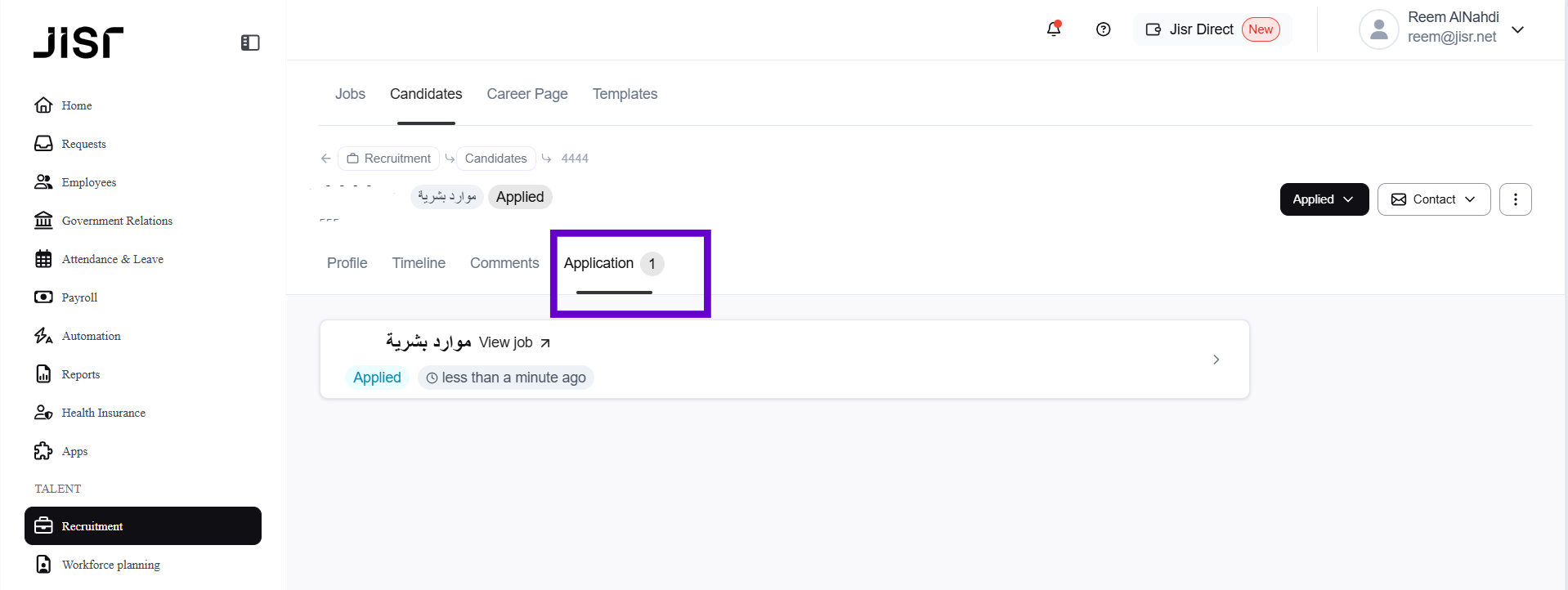Collapse the sidebar panel icon

pyautogui.click(x=250, y=42)
